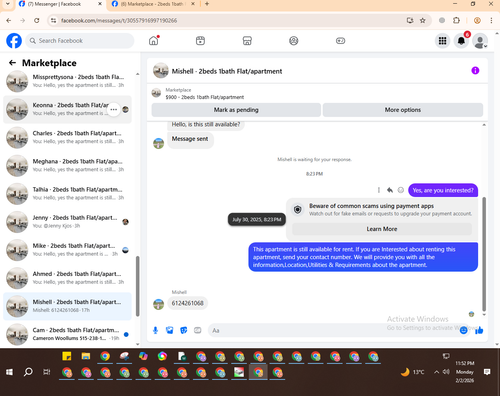Click the Search Facebook field
Viewport: 500px width, 396px height.
[x=80, y=41]
